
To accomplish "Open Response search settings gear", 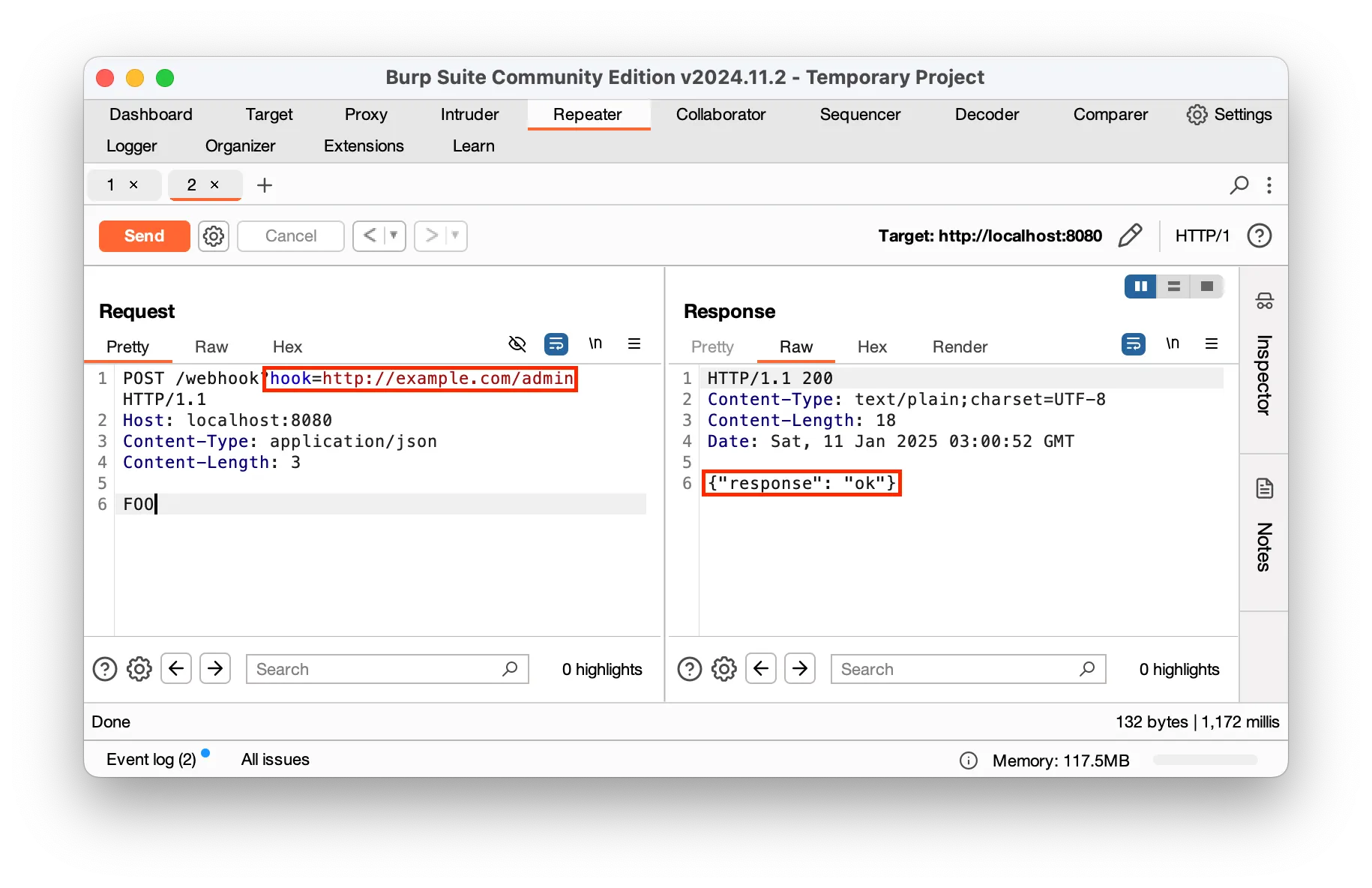I will point(724,669).
